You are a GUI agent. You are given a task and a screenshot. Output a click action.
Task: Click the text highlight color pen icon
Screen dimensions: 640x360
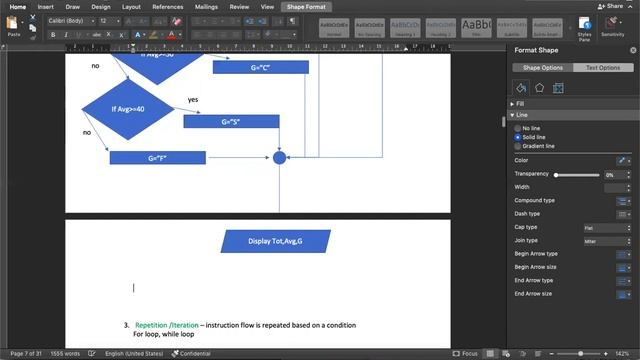tap(153, 35)
